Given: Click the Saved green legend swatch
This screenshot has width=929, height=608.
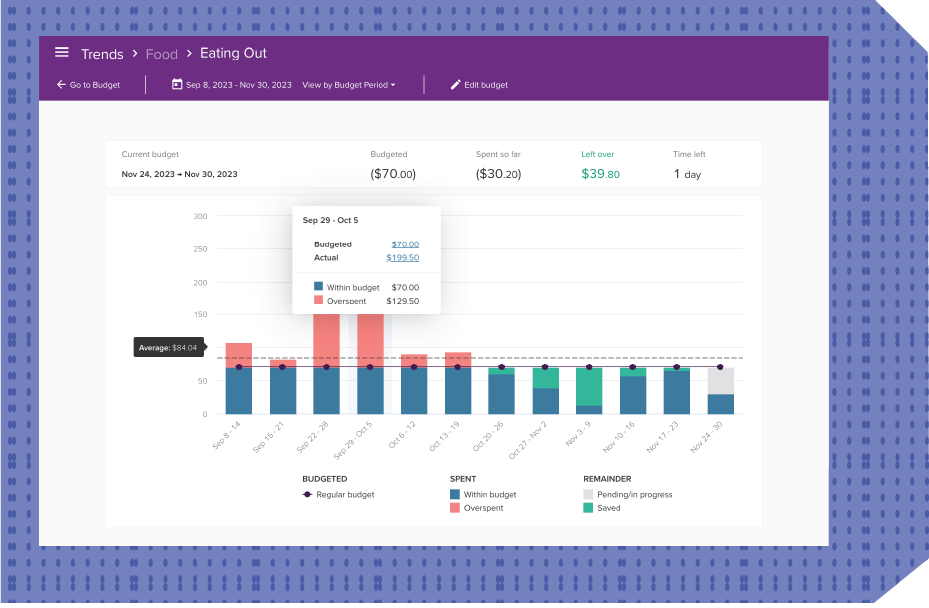Looking at the screenshot, I should coord(588,508).
